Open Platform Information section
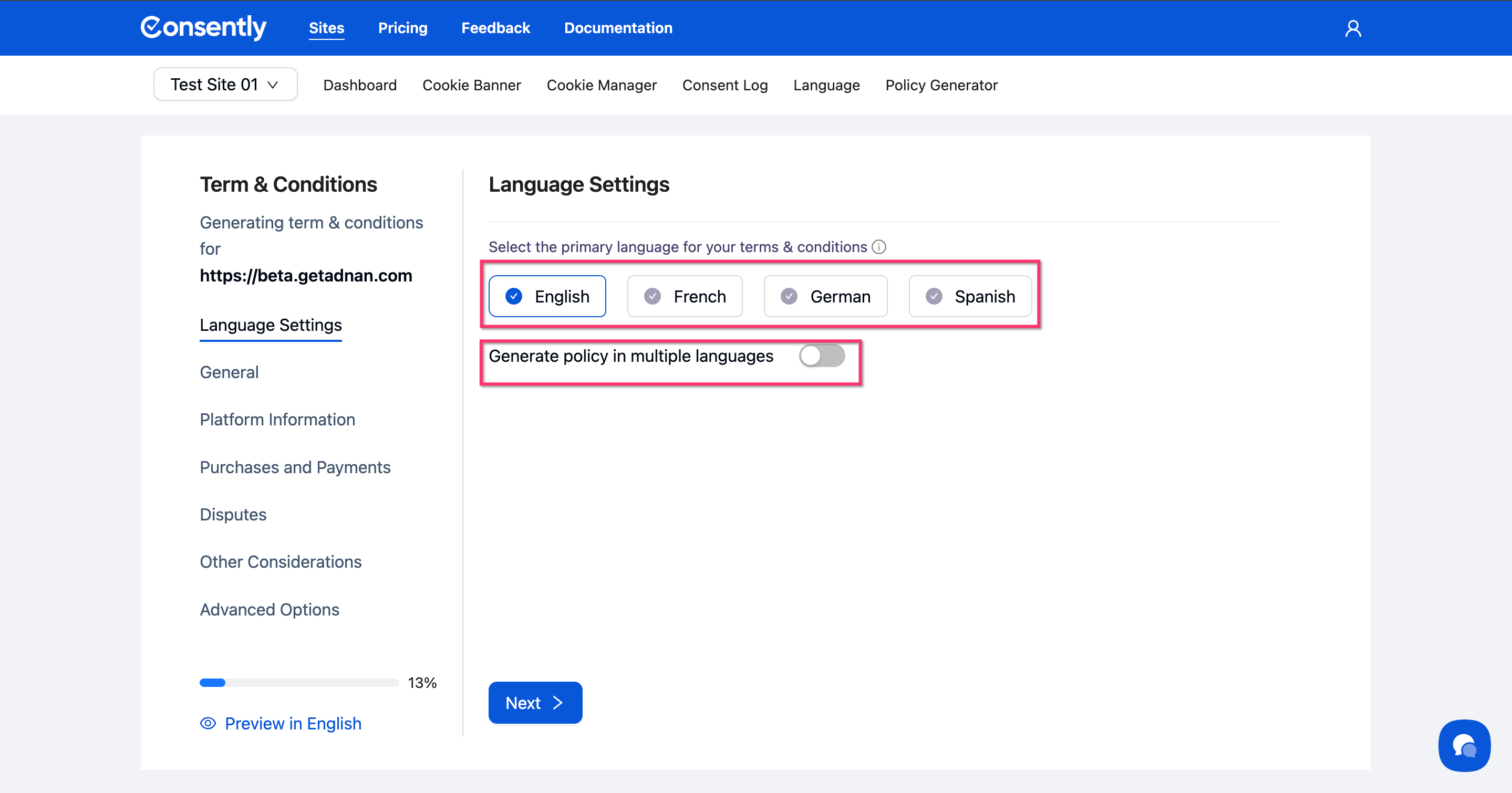The width and height of the screenshot is (1512, 793). click(x=277, y=420)
